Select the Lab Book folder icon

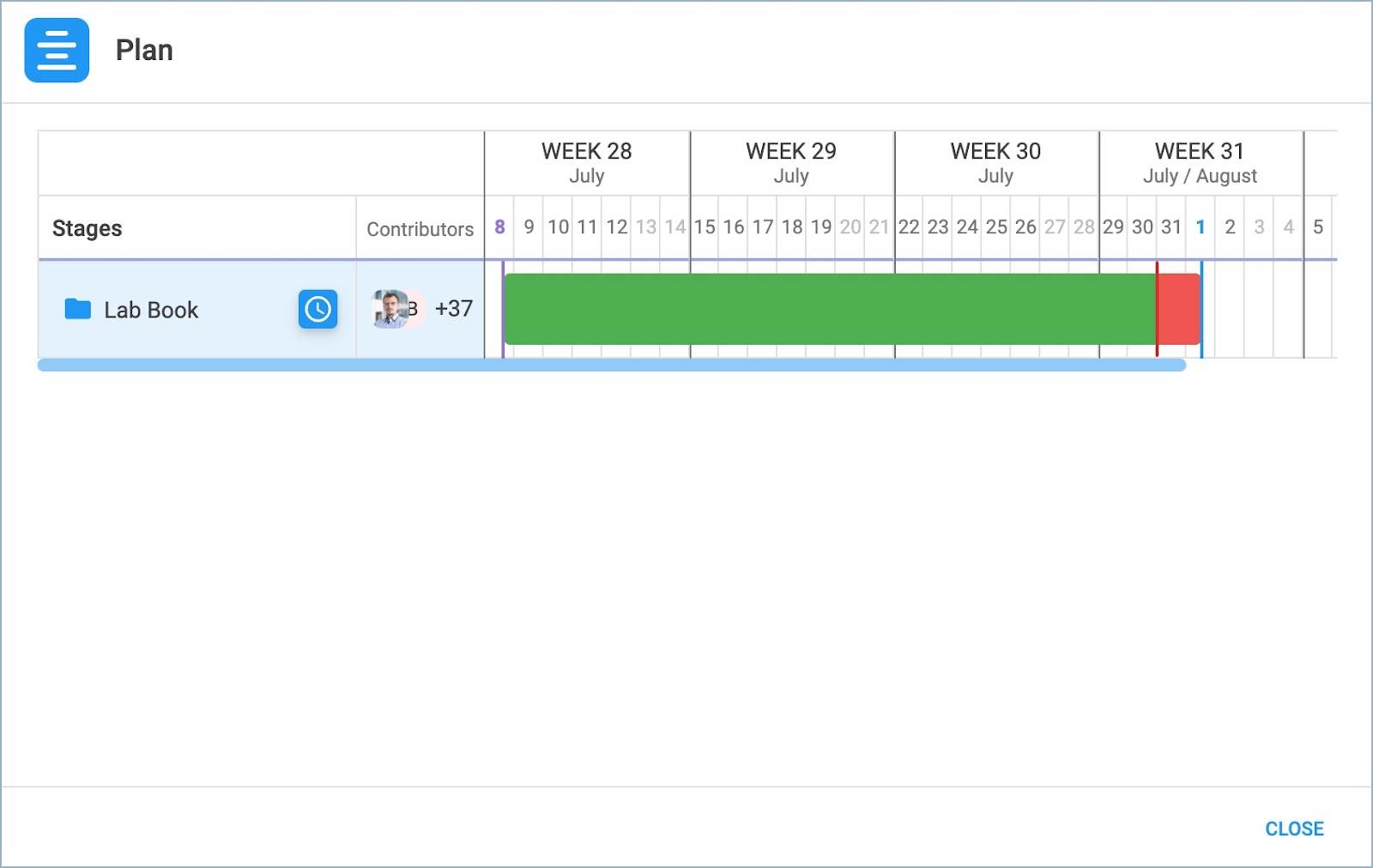(x=78, y=309)
